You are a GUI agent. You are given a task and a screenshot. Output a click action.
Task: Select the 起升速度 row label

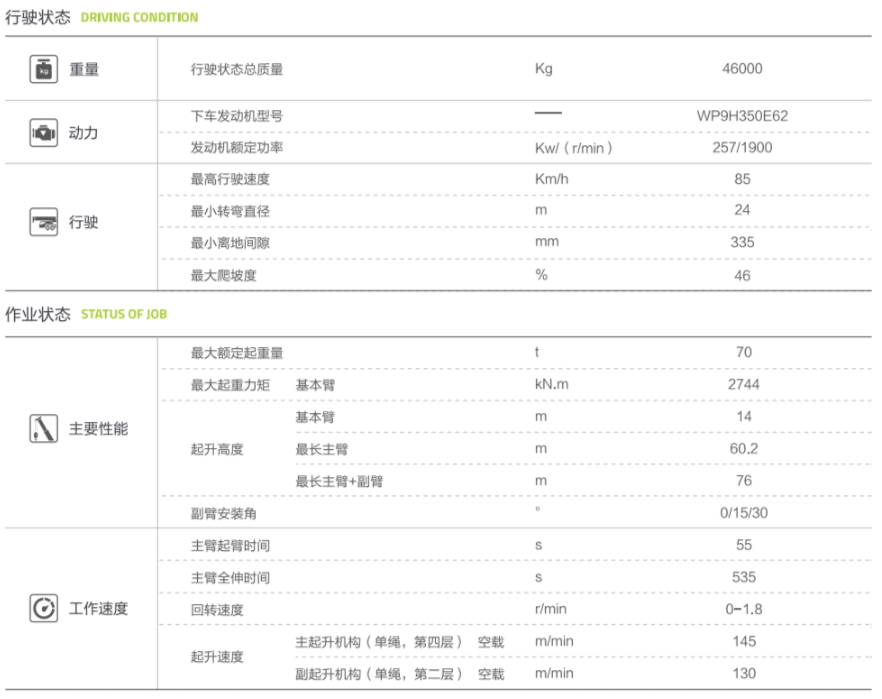point(217,657)
